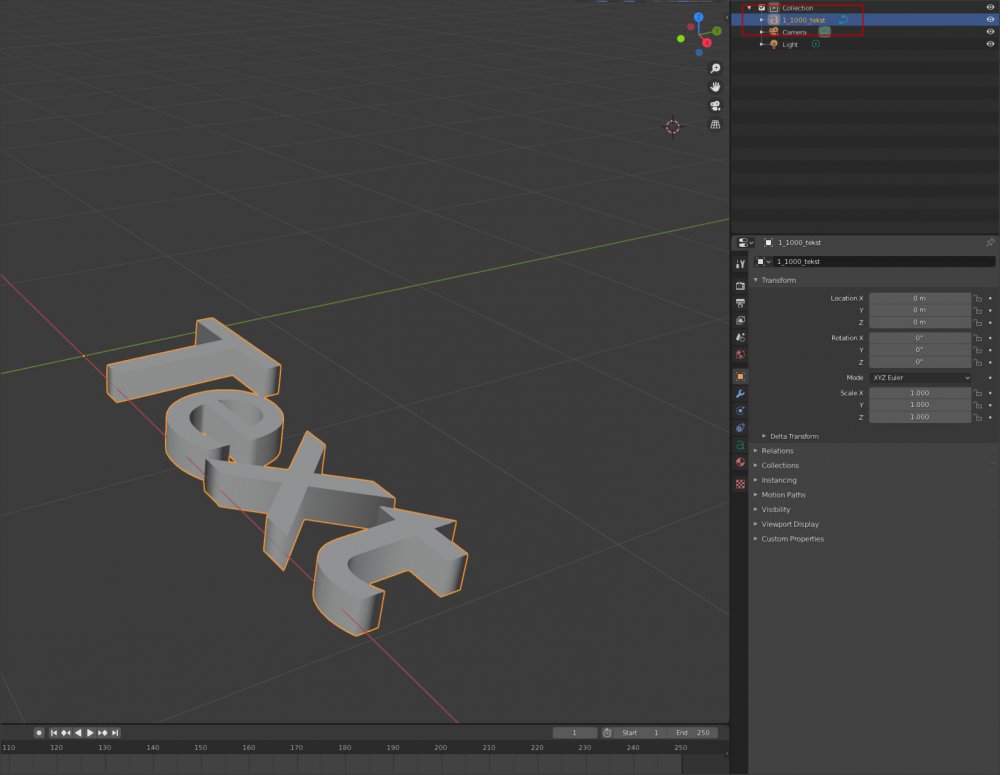This screenshot has height=775, width=1000.
Task: Toggle visibility of the Camera object
Action: pyautogui.click(x=990, y=32)
